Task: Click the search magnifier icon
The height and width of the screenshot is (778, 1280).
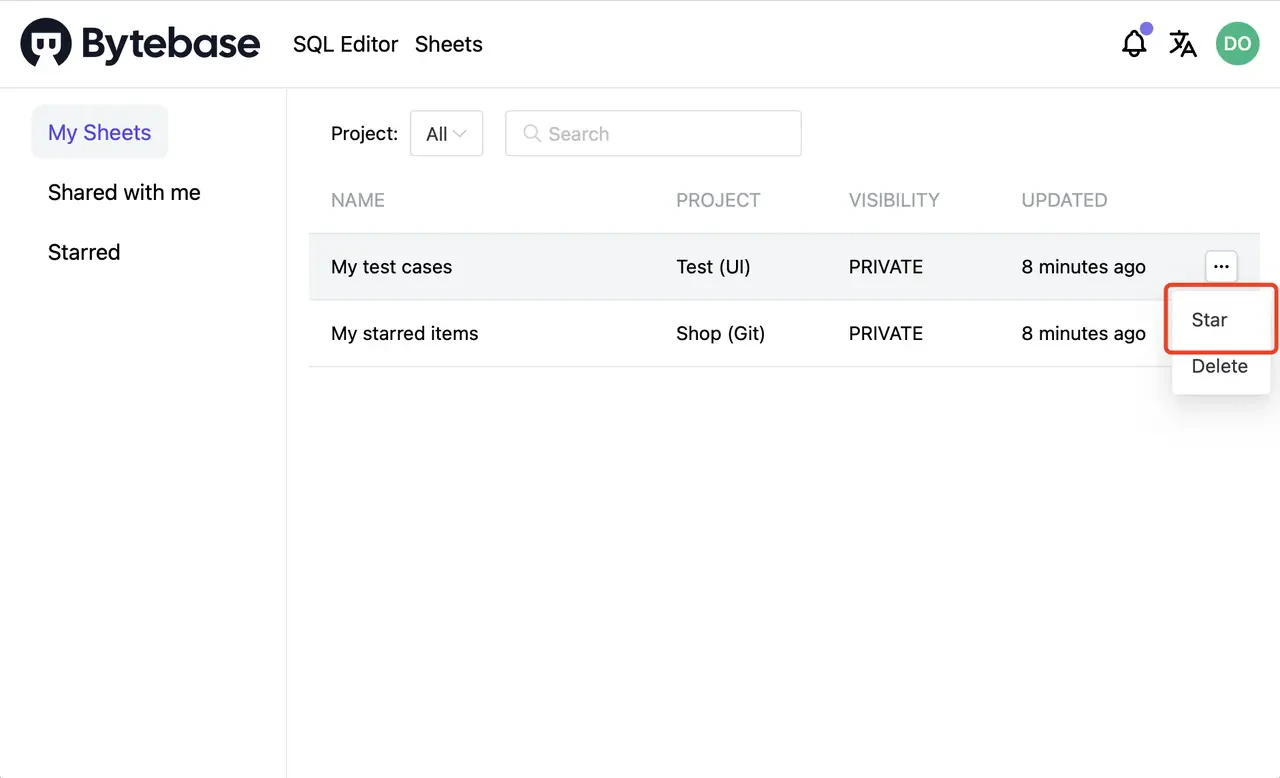Action: [x=532, y=134]
